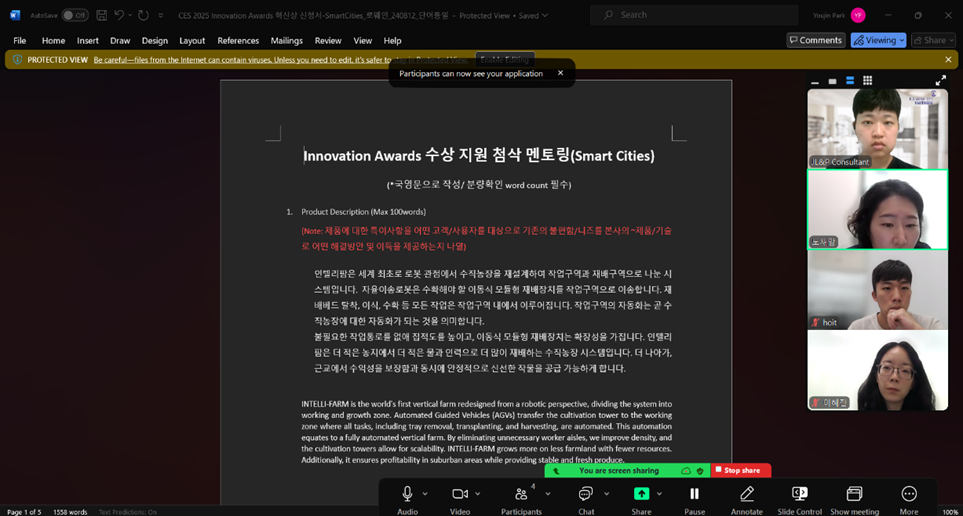Click the protected view warning message link
Screen dimensions: 963x516
pyautogui.click(x=281, y=60)
